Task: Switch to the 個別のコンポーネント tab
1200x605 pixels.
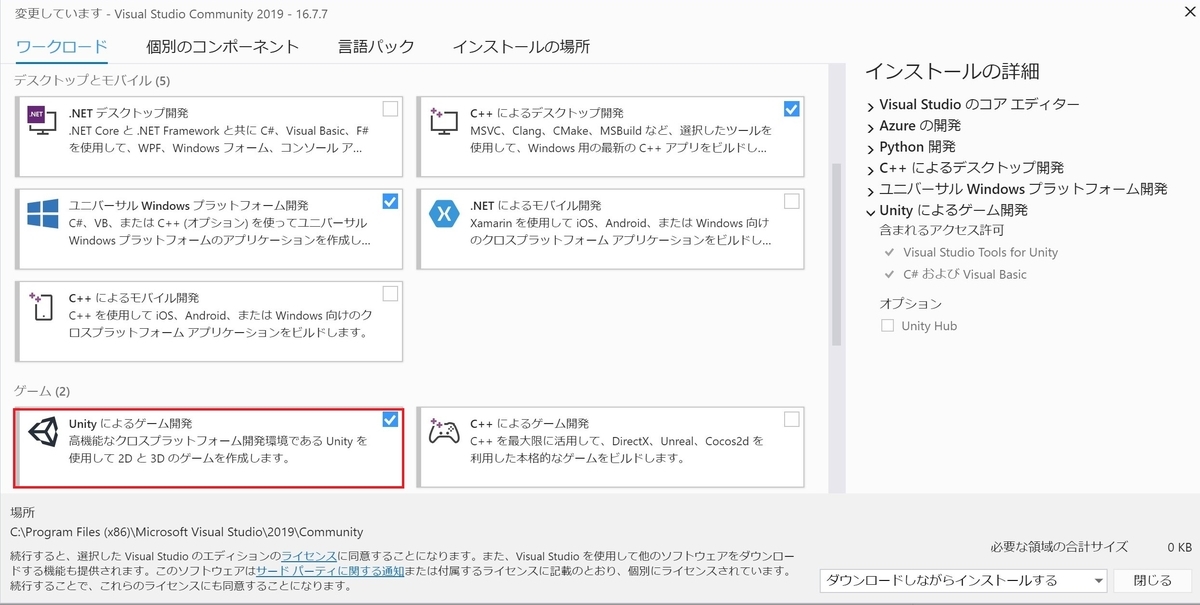Action: click(x=222, y=46)
